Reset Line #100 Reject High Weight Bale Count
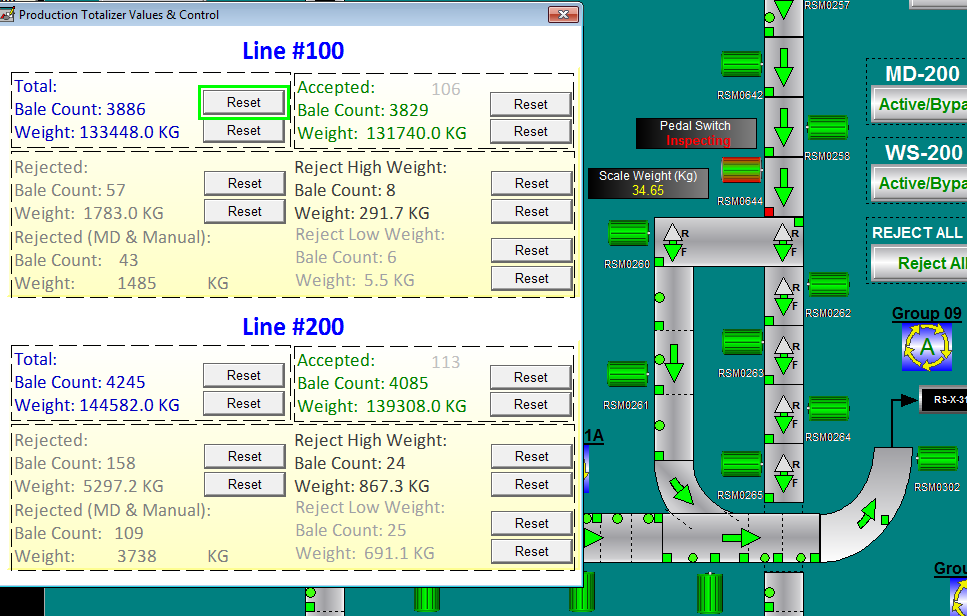This screenshot has height=616, width=967. click(532, 183)
